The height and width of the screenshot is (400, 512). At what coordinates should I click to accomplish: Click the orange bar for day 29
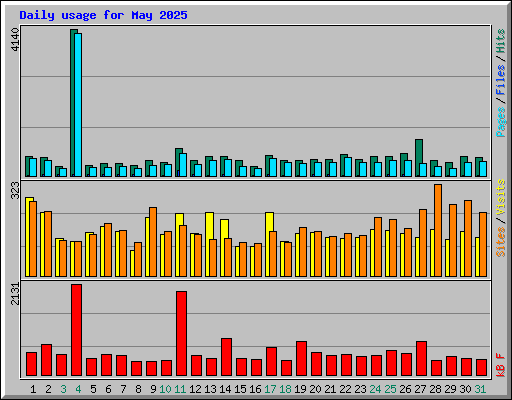(x=453, y=240)
